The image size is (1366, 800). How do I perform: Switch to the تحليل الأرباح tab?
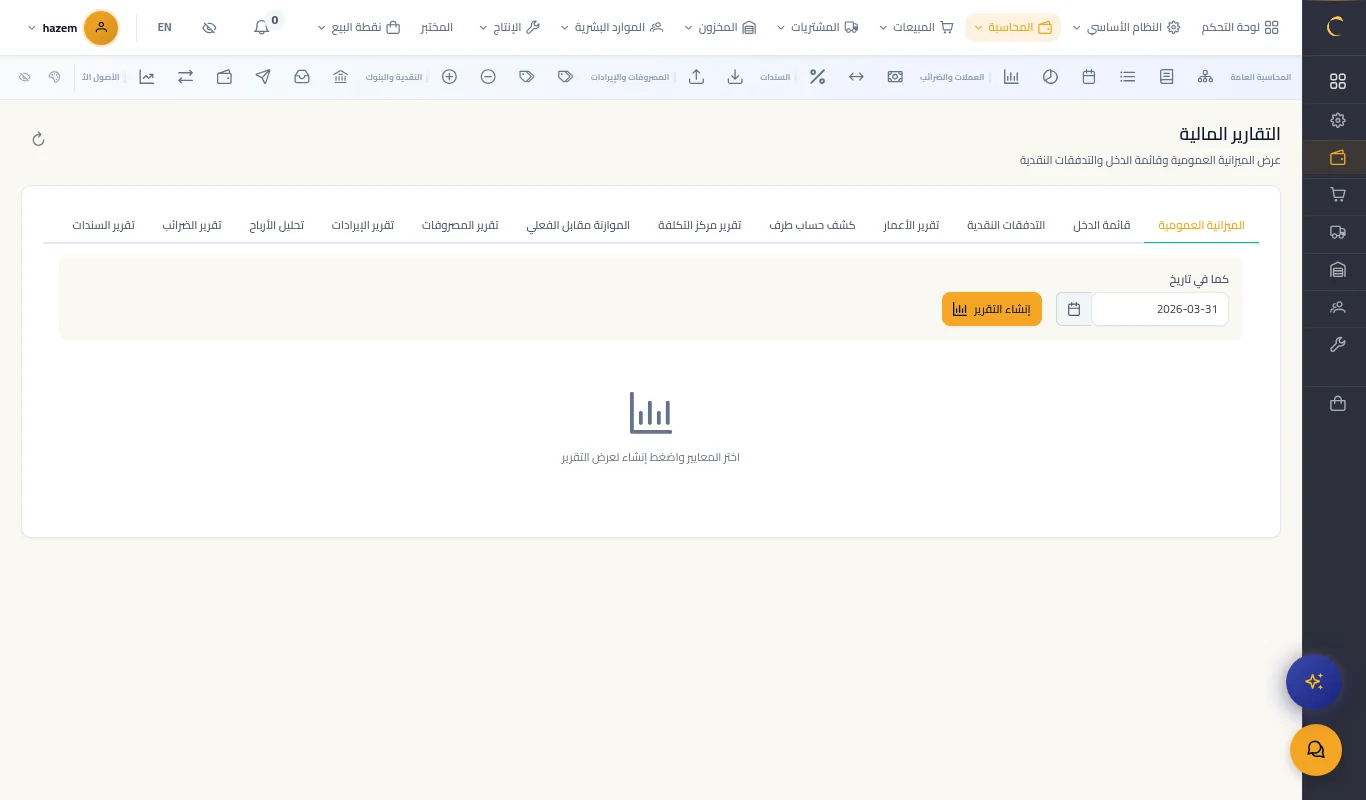pyautogui.click(x=277, y=225)
